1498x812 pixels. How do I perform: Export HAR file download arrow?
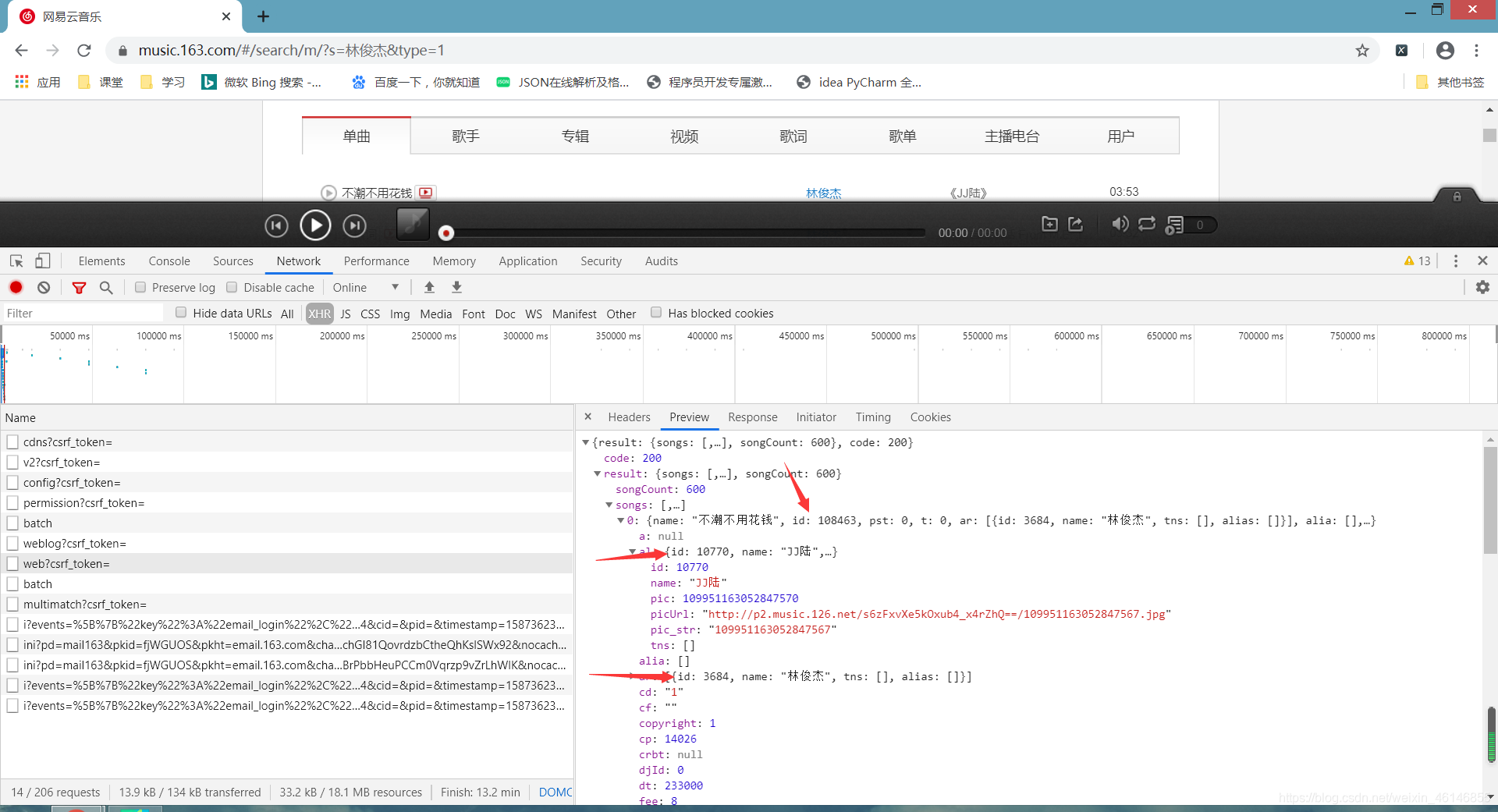(x=457, y=287)
